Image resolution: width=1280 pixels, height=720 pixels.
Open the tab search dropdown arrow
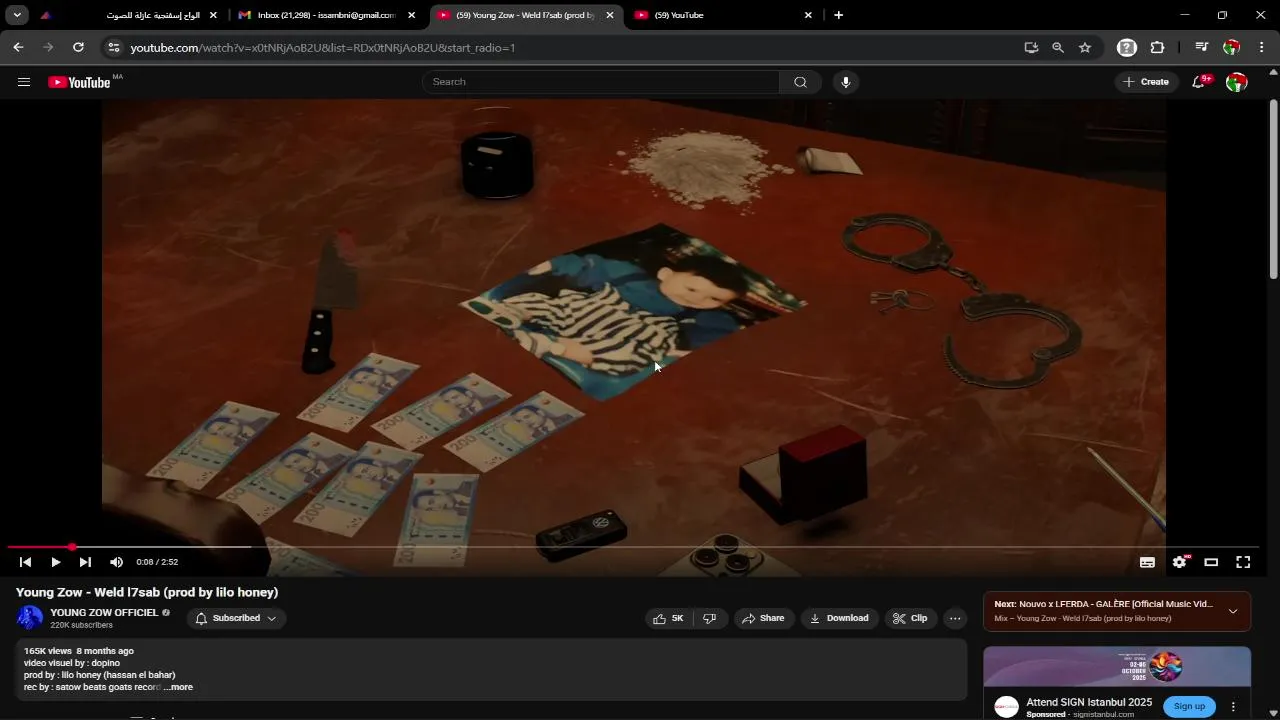(17, 15)
